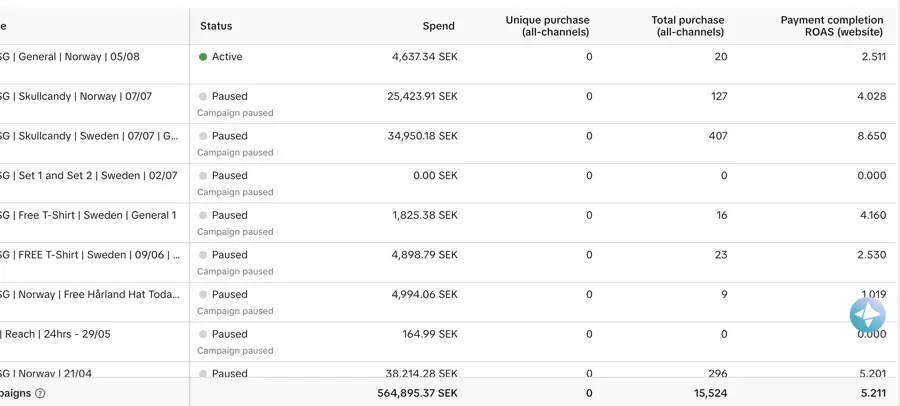Screen dimensions: 900x406
Task: Click 'Campaign paused' note under Free Hårland Hat row
Action: [235, 311]
